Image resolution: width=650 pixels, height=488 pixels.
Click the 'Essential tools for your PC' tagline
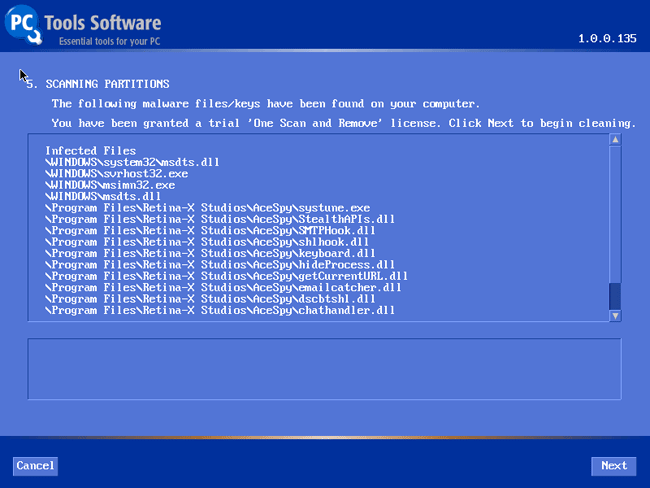[109, 41]
